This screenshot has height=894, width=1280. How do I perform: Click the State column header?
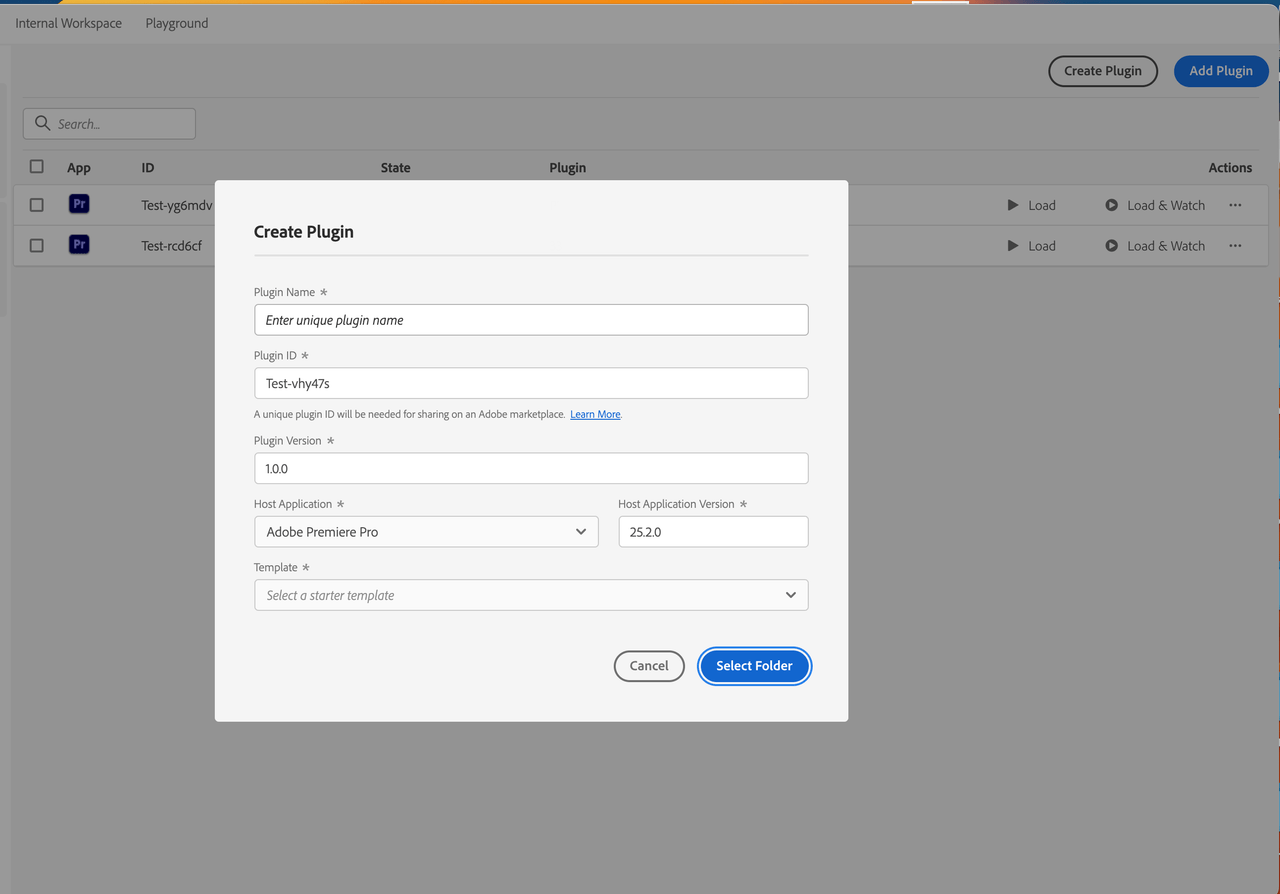396,168
